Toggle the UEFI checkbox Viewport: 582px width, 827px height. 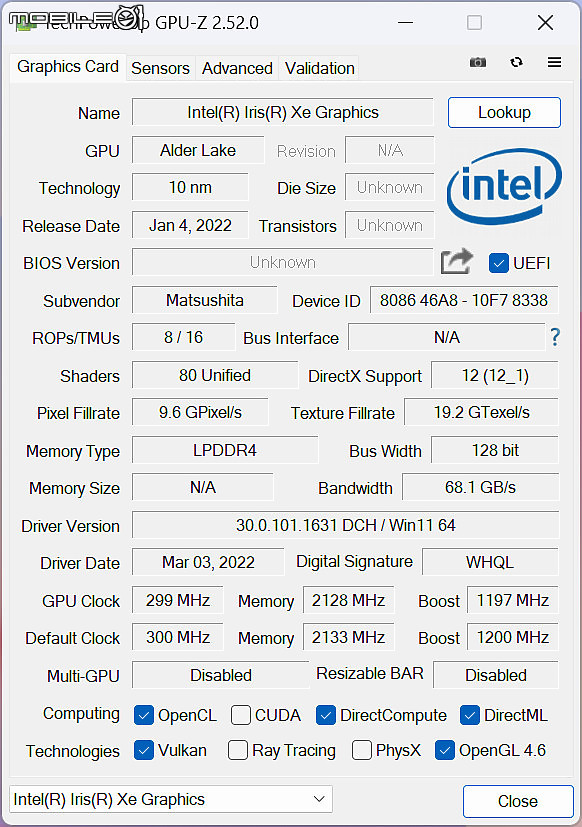(x=499, y=263)
